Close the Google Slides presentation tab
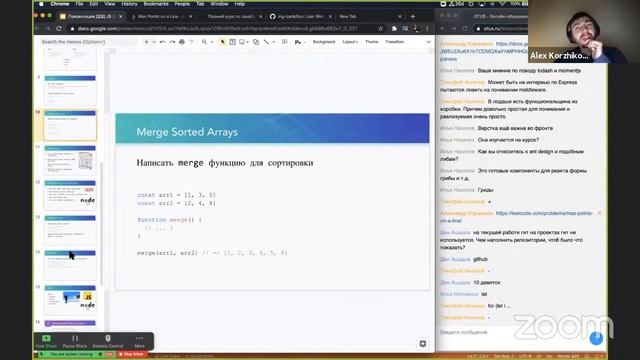Viewport: 640px width, 360px height. pyautogui.click(x=120, y=16)
